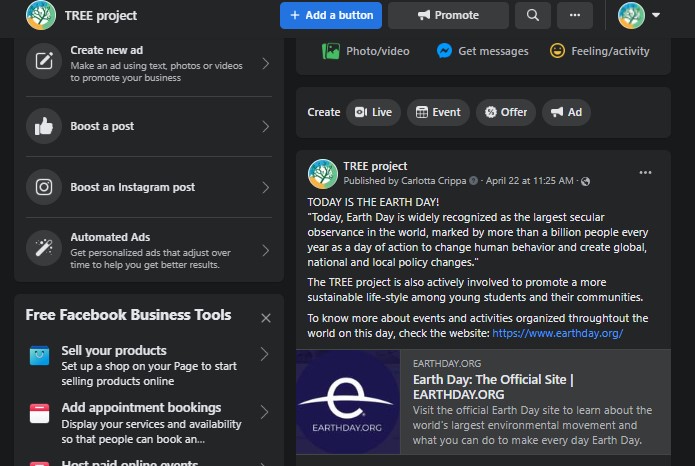
Task: Click the Boost an Instagram post label
Action: click(x=133, y=187)
